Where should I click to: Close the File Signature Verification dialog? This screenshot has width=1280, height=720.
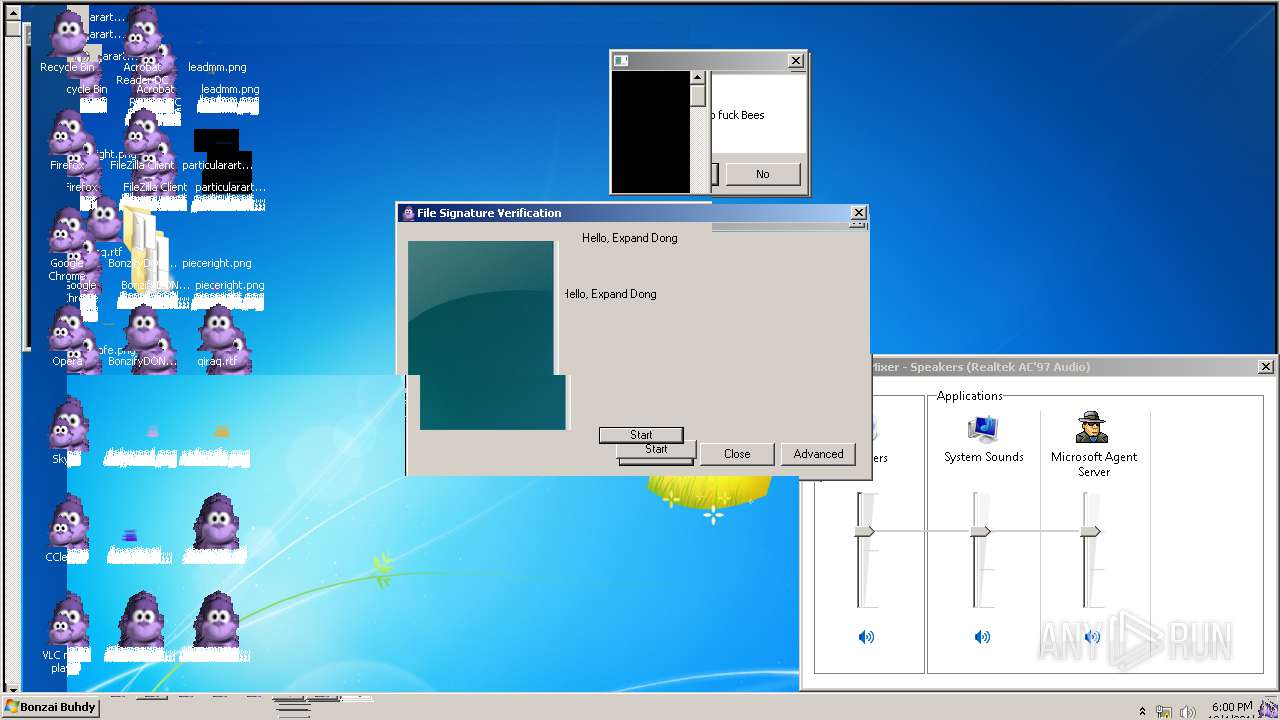click(858, 213)
